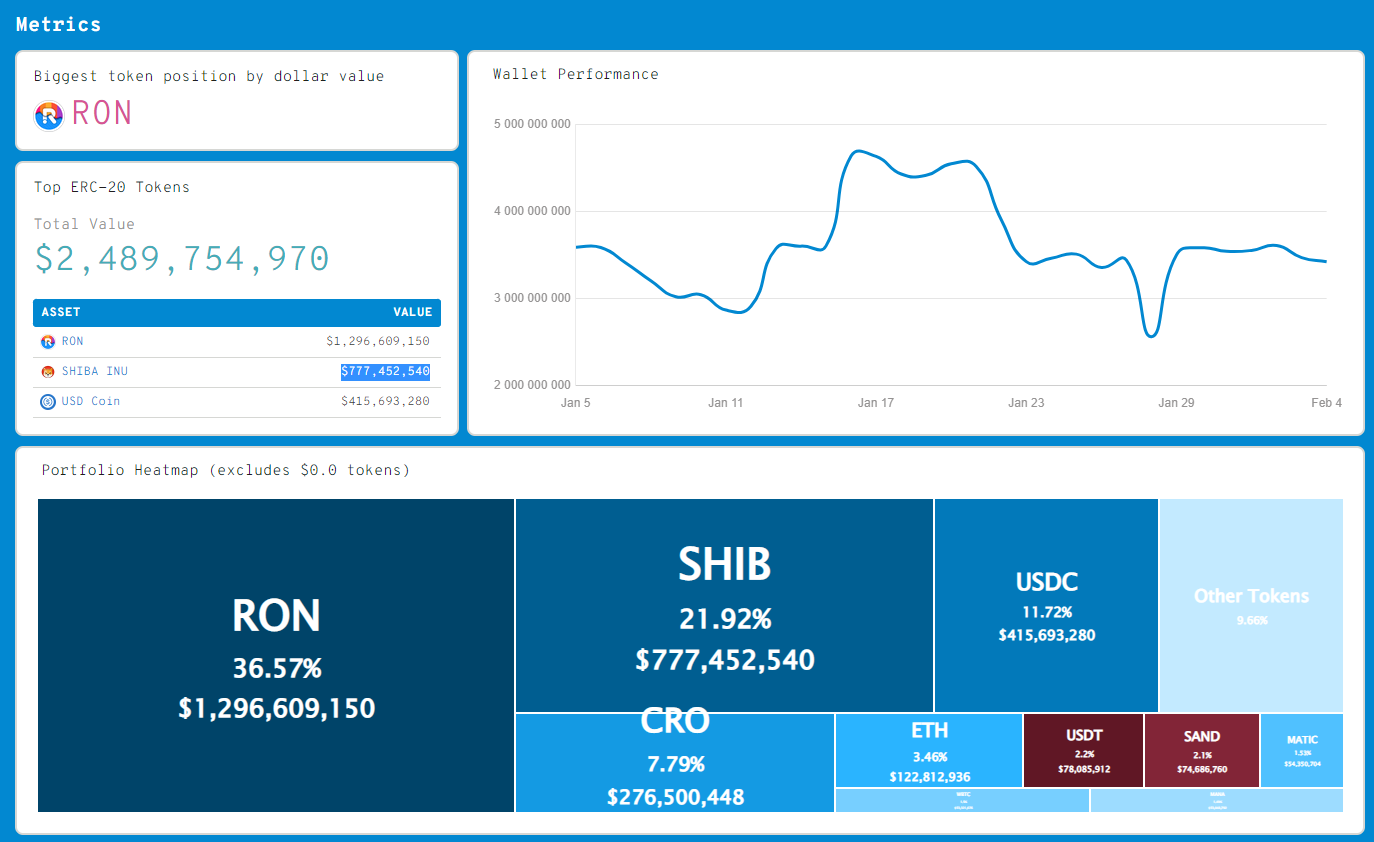This screenshot has height=842, width=1374.
Task: Select the SHIB tile in the heatmap
Action: [725, 606]
